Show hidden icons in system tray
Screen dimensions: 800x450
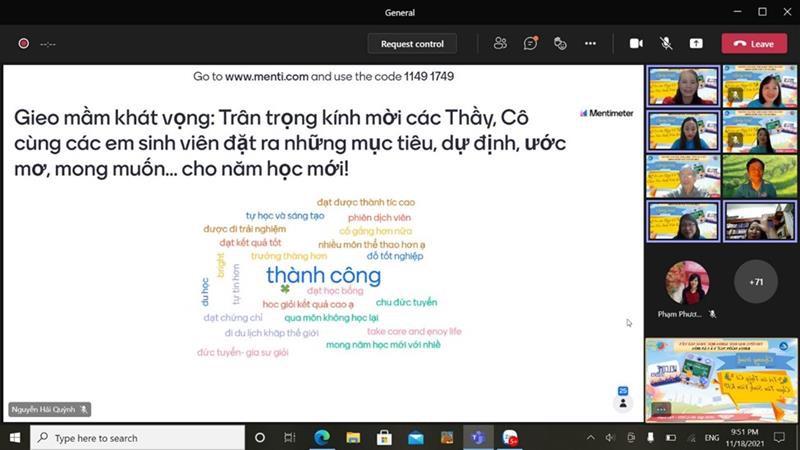(x=590, y=438)
